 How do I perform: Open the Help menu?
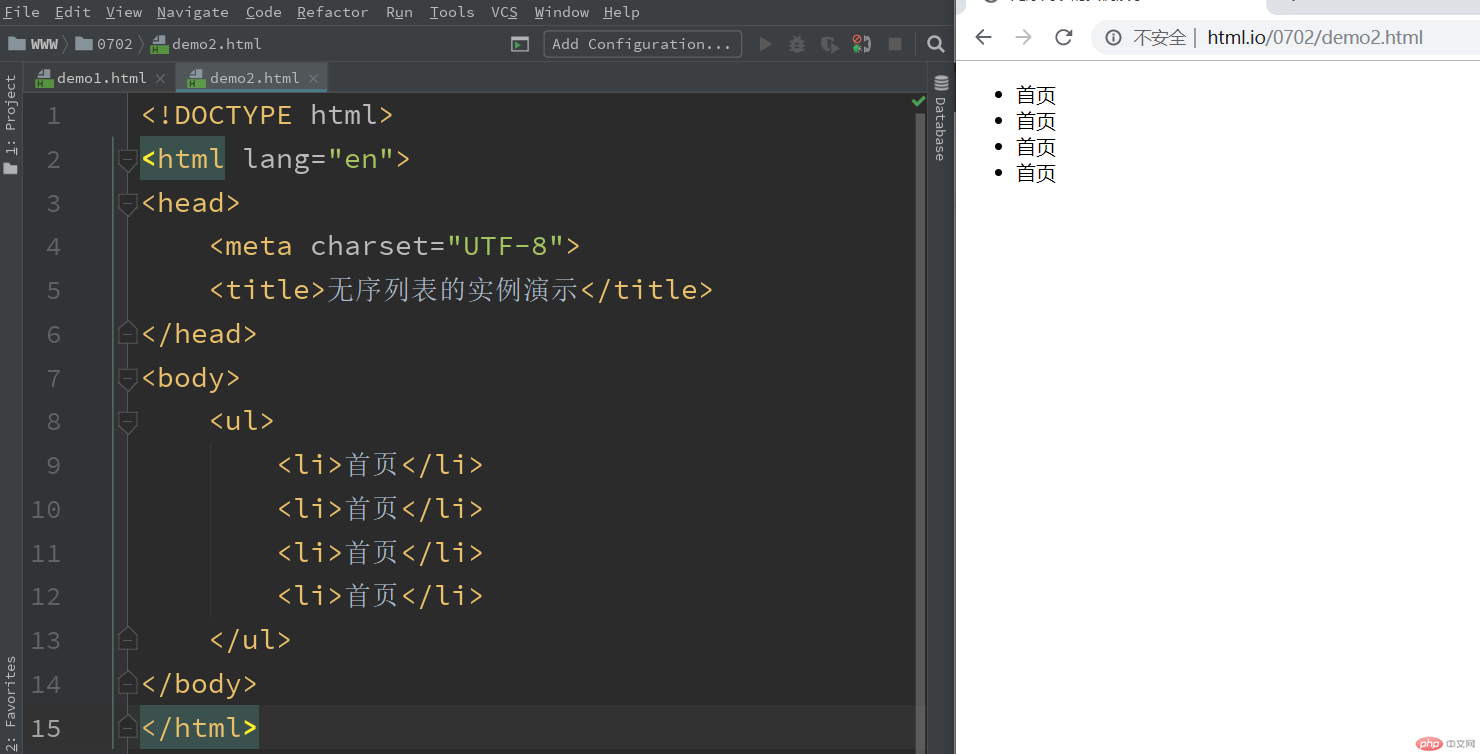coord(621,12)
